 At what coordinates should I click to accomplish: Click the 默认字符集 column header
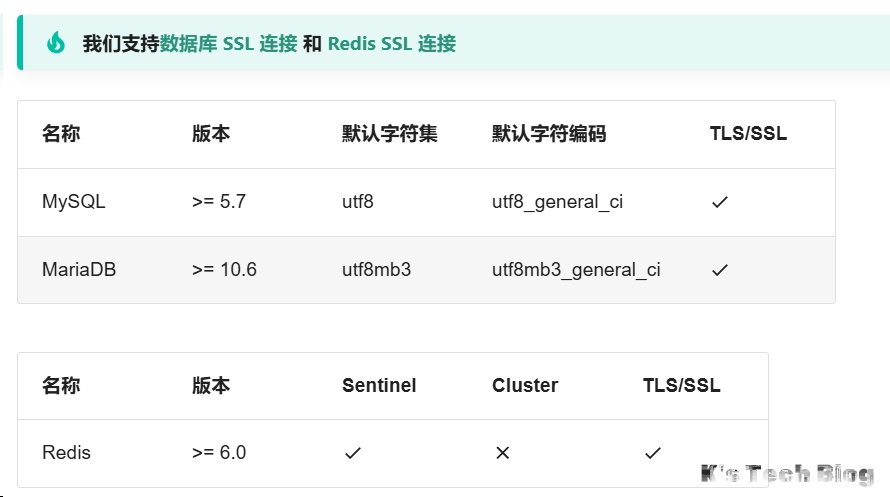pyautogui.click(x=390, y=134)
